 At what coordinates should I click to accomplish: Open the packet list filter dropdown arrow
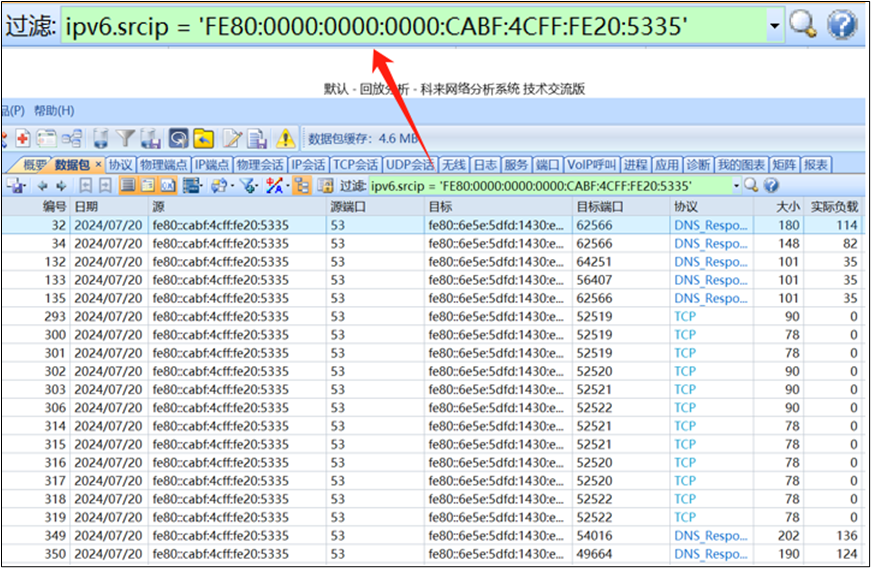click(x=736, y=186)
